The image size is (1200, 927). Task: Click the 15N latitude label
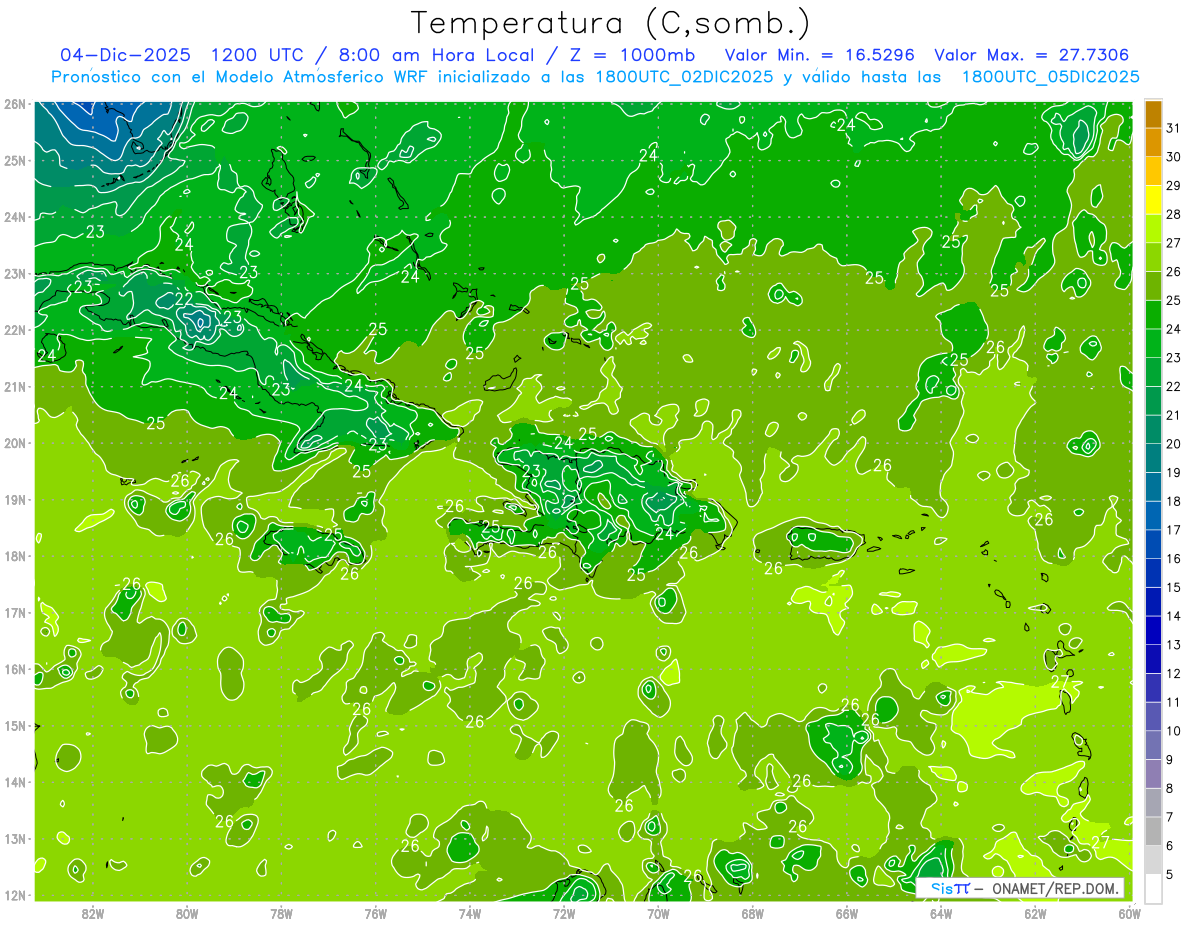[x=14, y=726]
